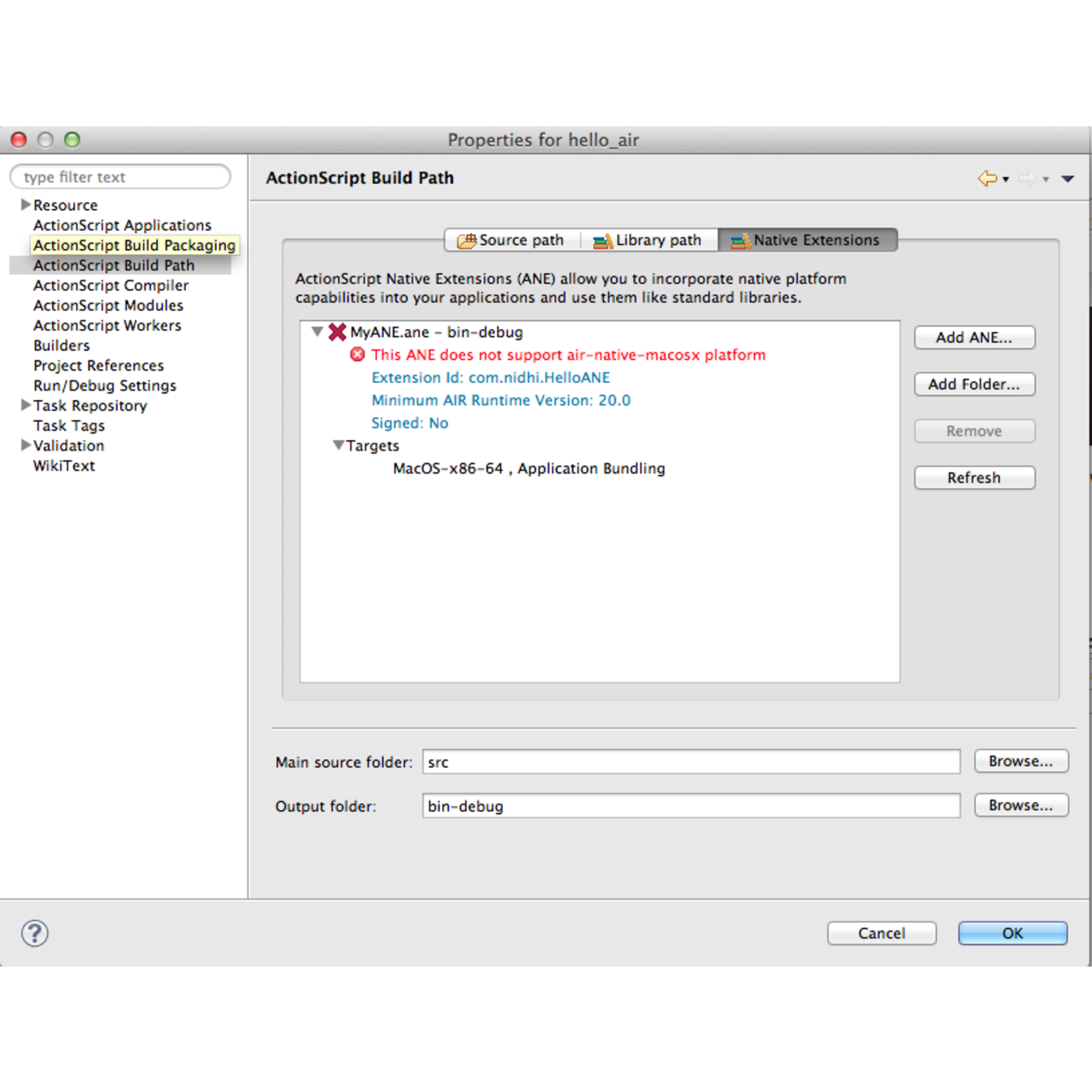
Task: Click the Library path books icon
Action: pyautogui.click(x=603, y=240)
